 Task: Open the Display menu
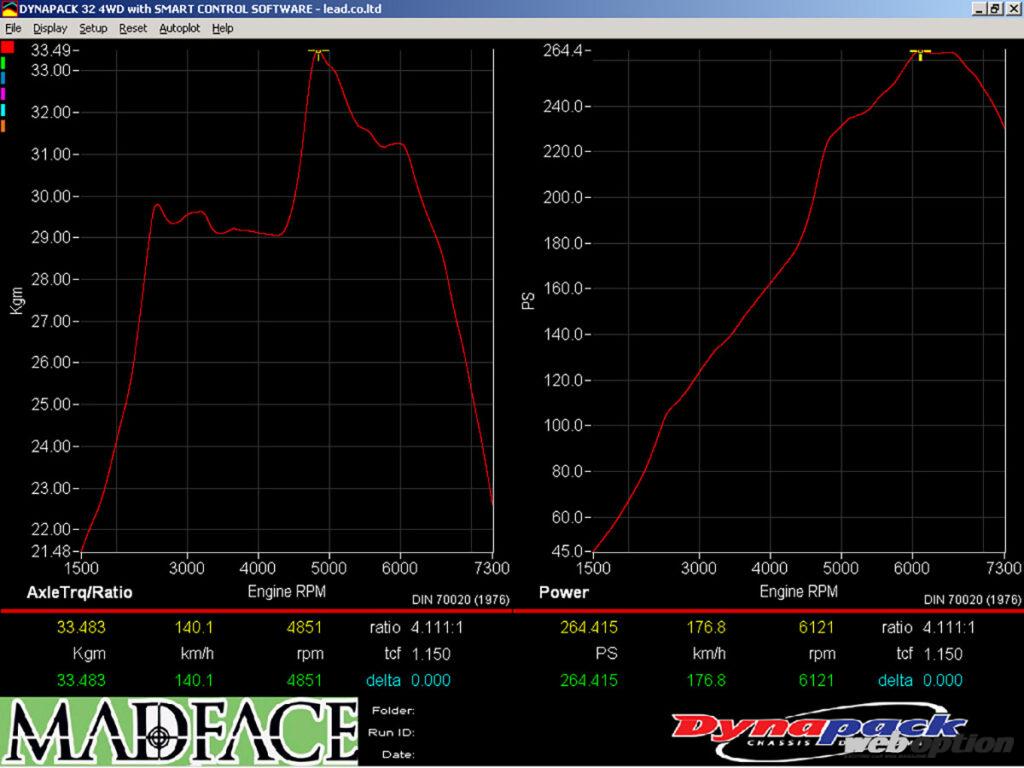click(50, 28)
